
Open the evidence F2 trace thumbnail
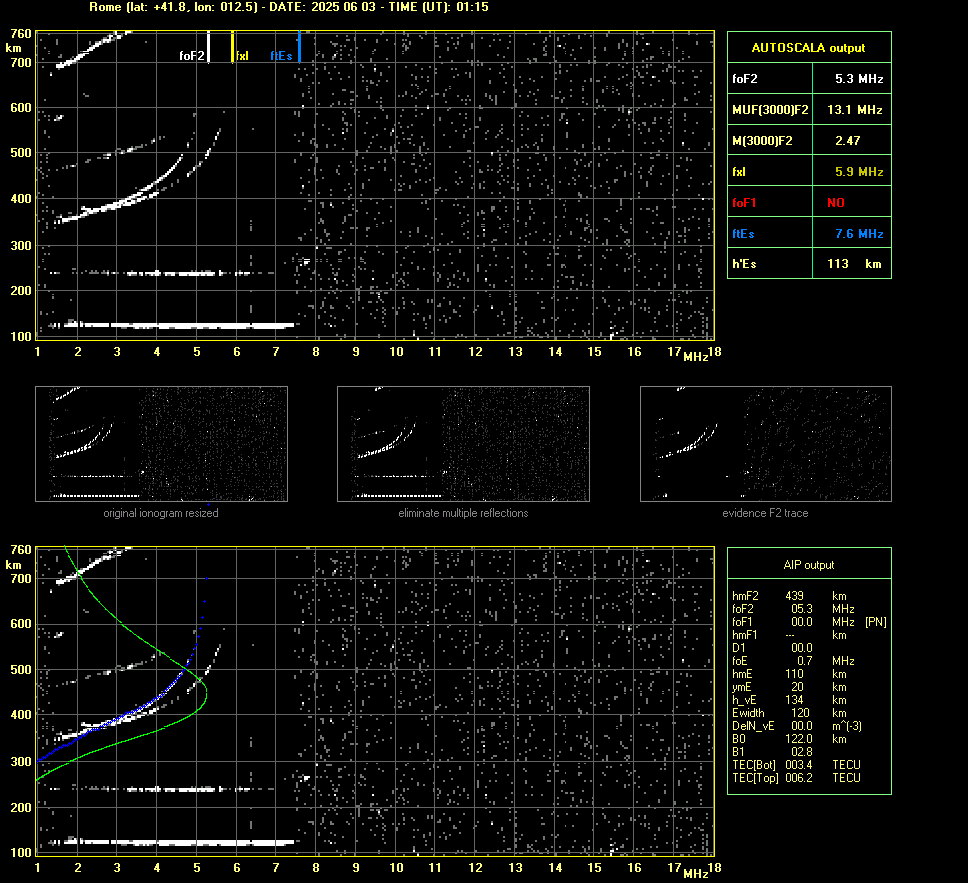tap(766, 444)
